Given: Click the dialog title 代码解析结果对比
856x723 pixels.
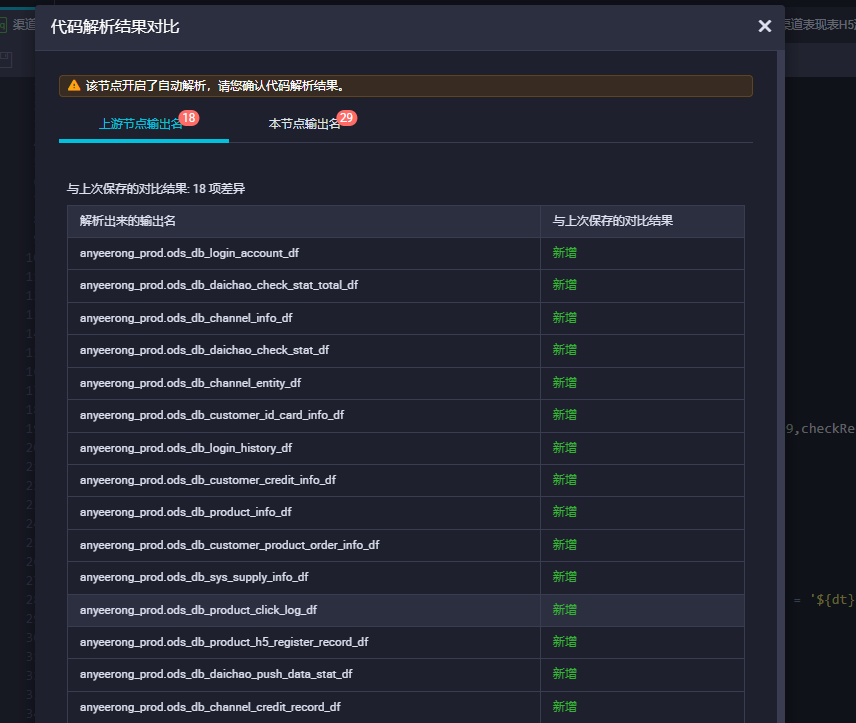Looking at the screenshot, I should tap(115, 27).
